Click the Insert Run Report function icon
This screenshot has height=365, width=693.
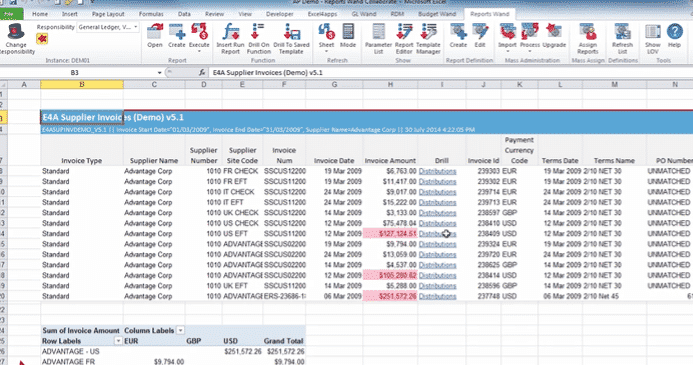pos(231,32)
